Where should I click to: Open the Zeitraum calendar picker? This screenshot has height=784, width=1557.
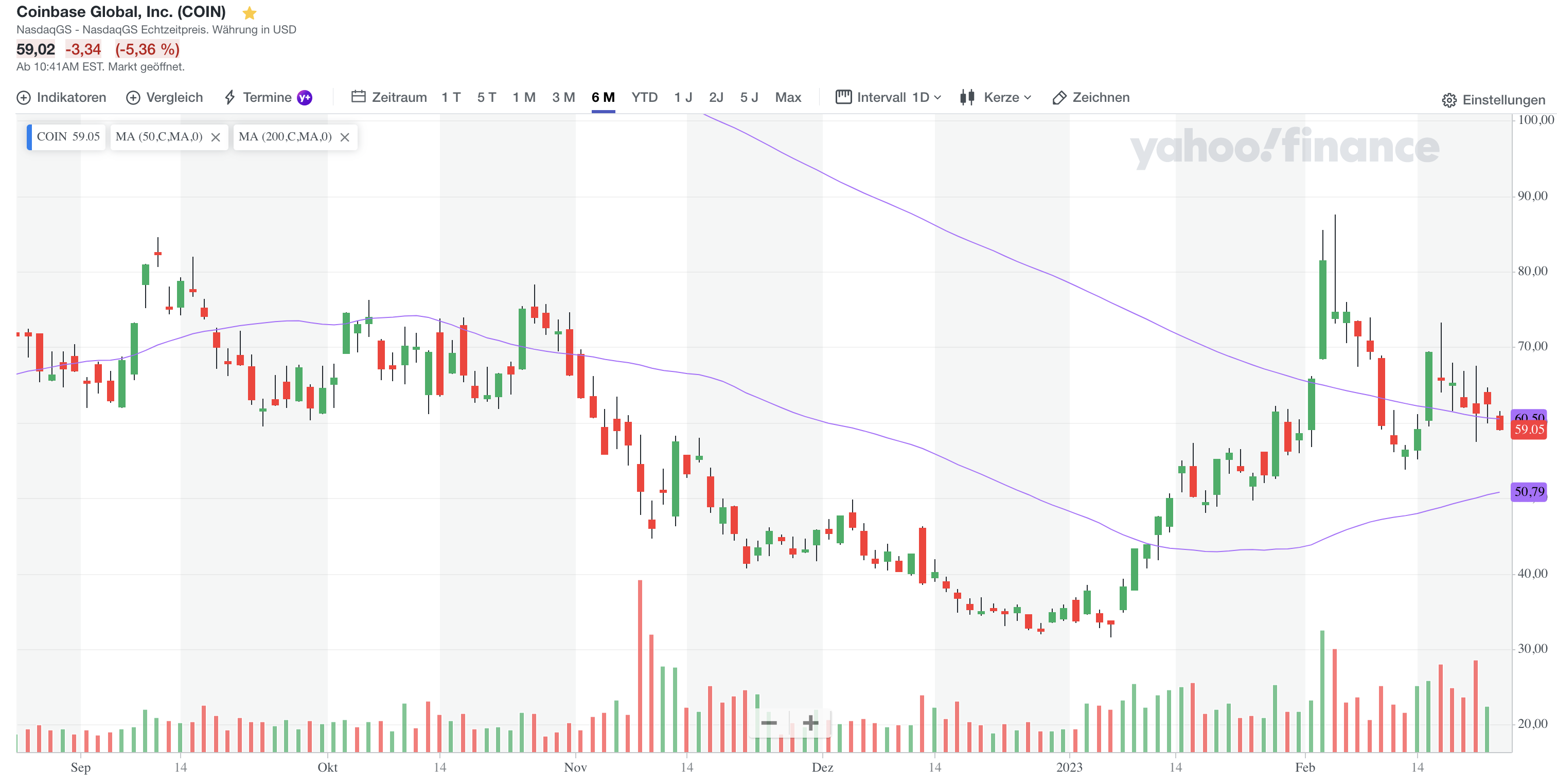tap(359, 97)
